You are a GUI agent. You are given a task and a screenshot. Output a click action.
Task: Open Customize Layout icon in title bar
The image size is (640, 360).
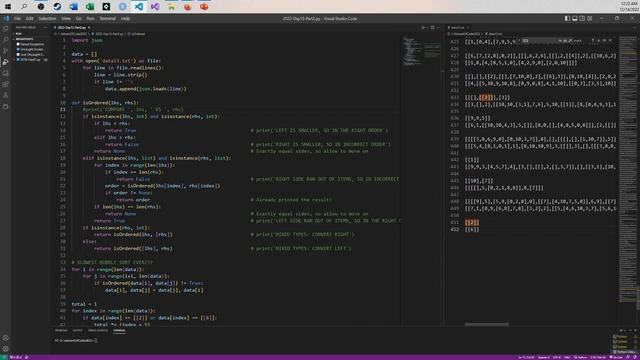pyautogui.click(x=589, y=18)
